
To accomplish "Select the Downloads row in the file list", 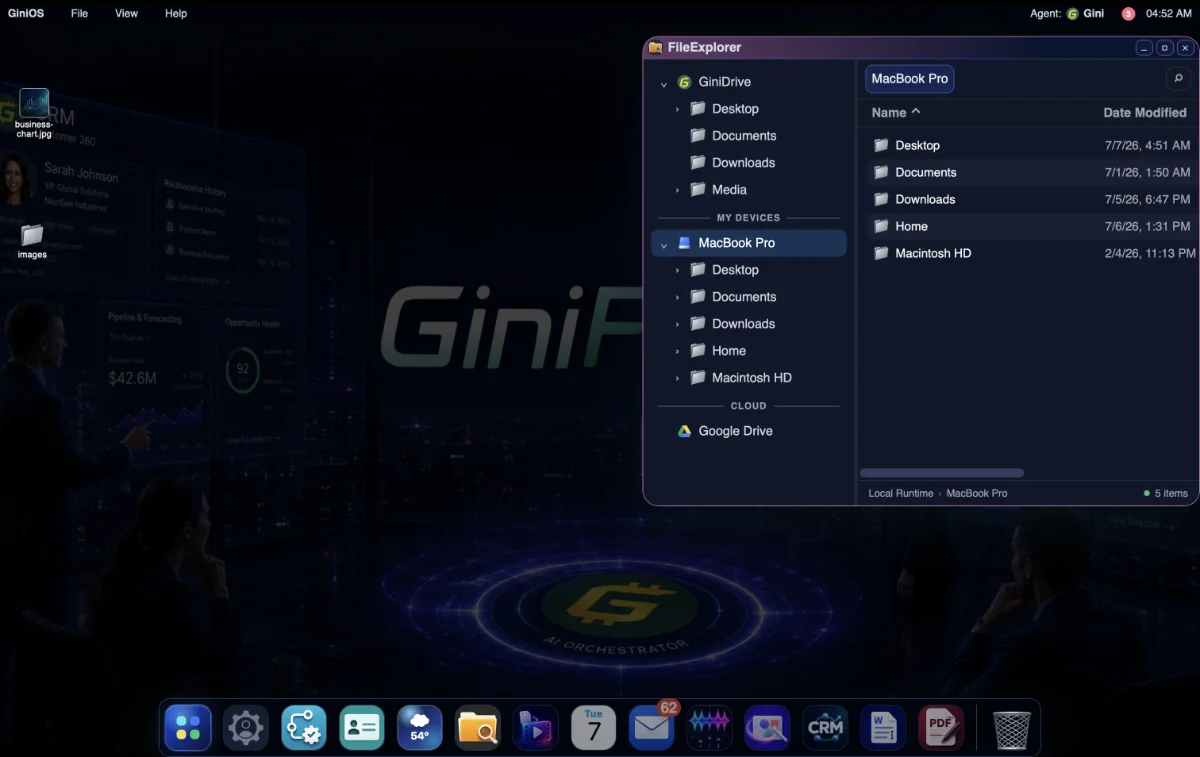I will 1032,199.
